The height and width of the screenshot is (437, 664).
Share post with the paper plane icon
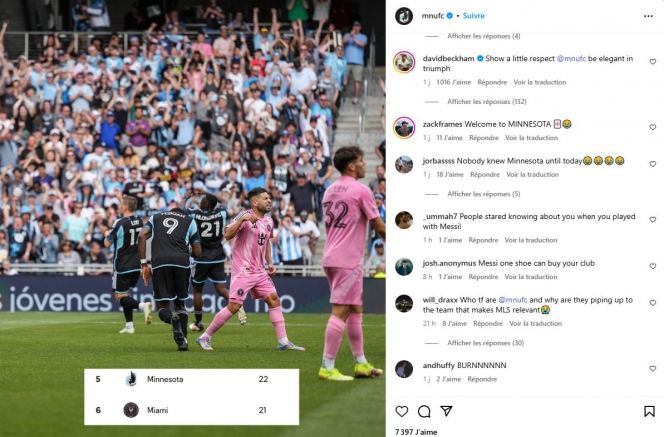(x=446, y=411)
